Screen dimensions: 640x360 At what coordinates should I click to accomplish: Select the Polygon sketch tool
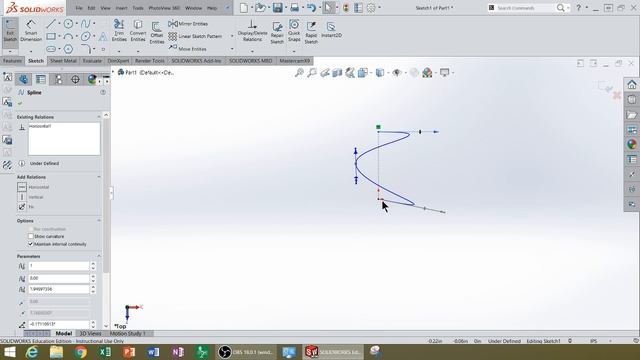coord(68,49)
